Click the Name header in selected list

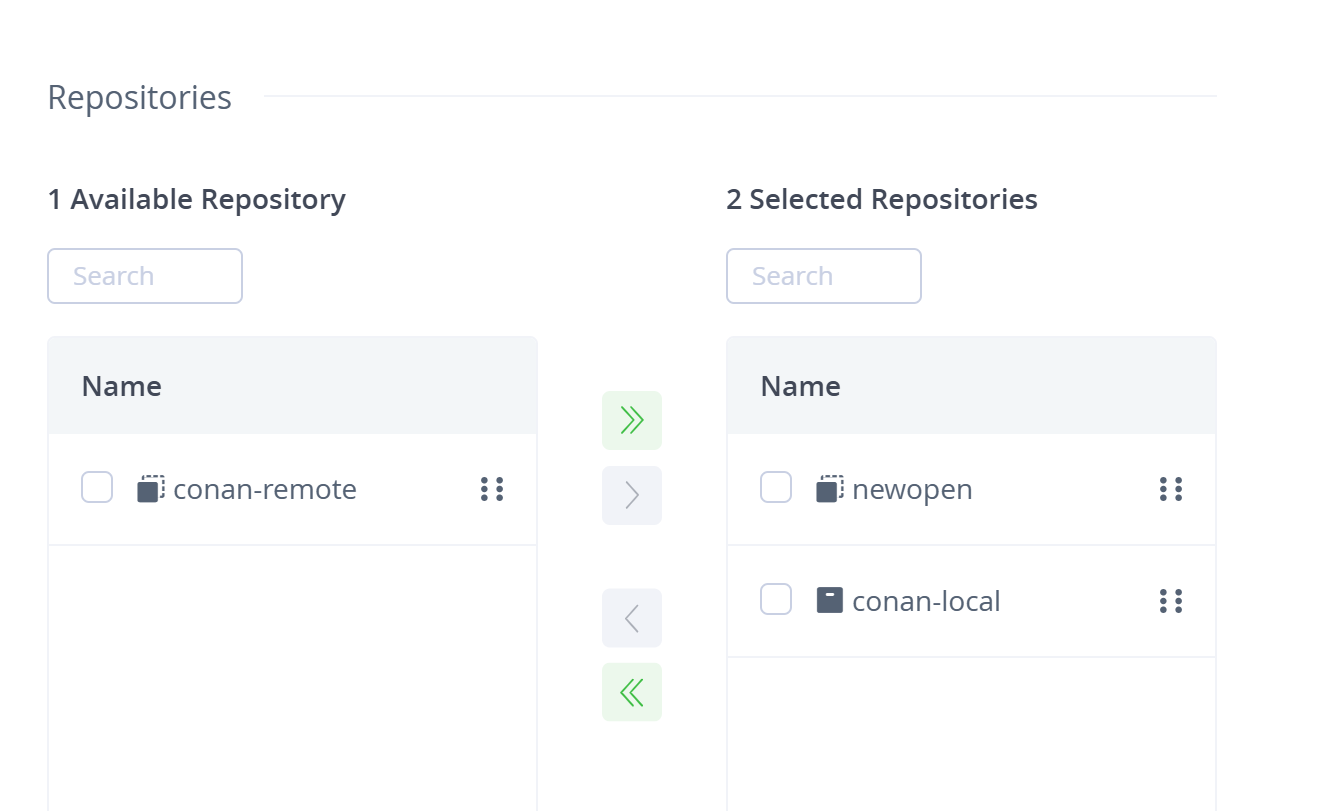point(800,386)
